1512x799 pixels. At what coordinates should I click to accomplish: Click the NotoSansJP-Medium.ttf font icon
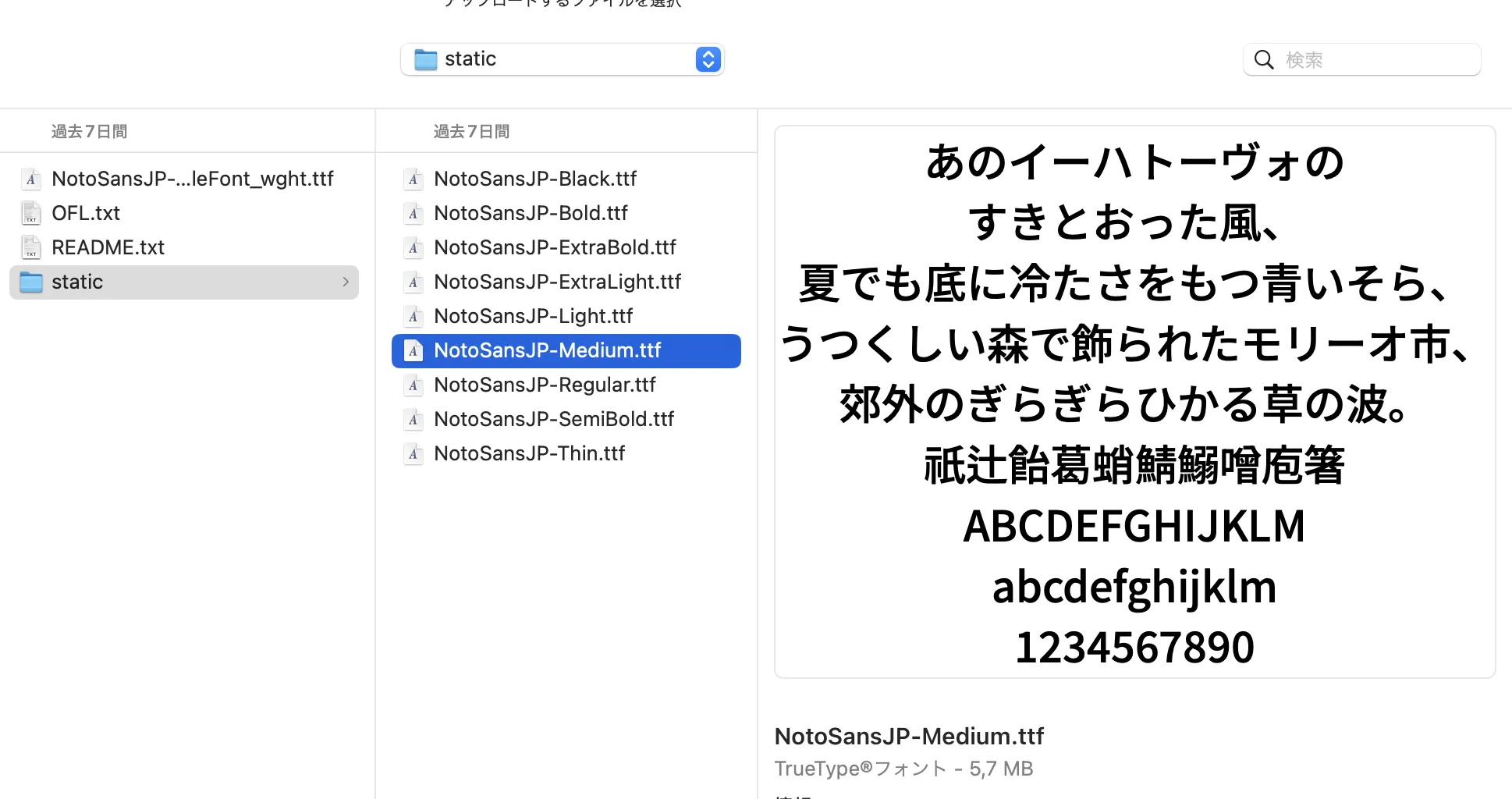[x=413, y=350]
